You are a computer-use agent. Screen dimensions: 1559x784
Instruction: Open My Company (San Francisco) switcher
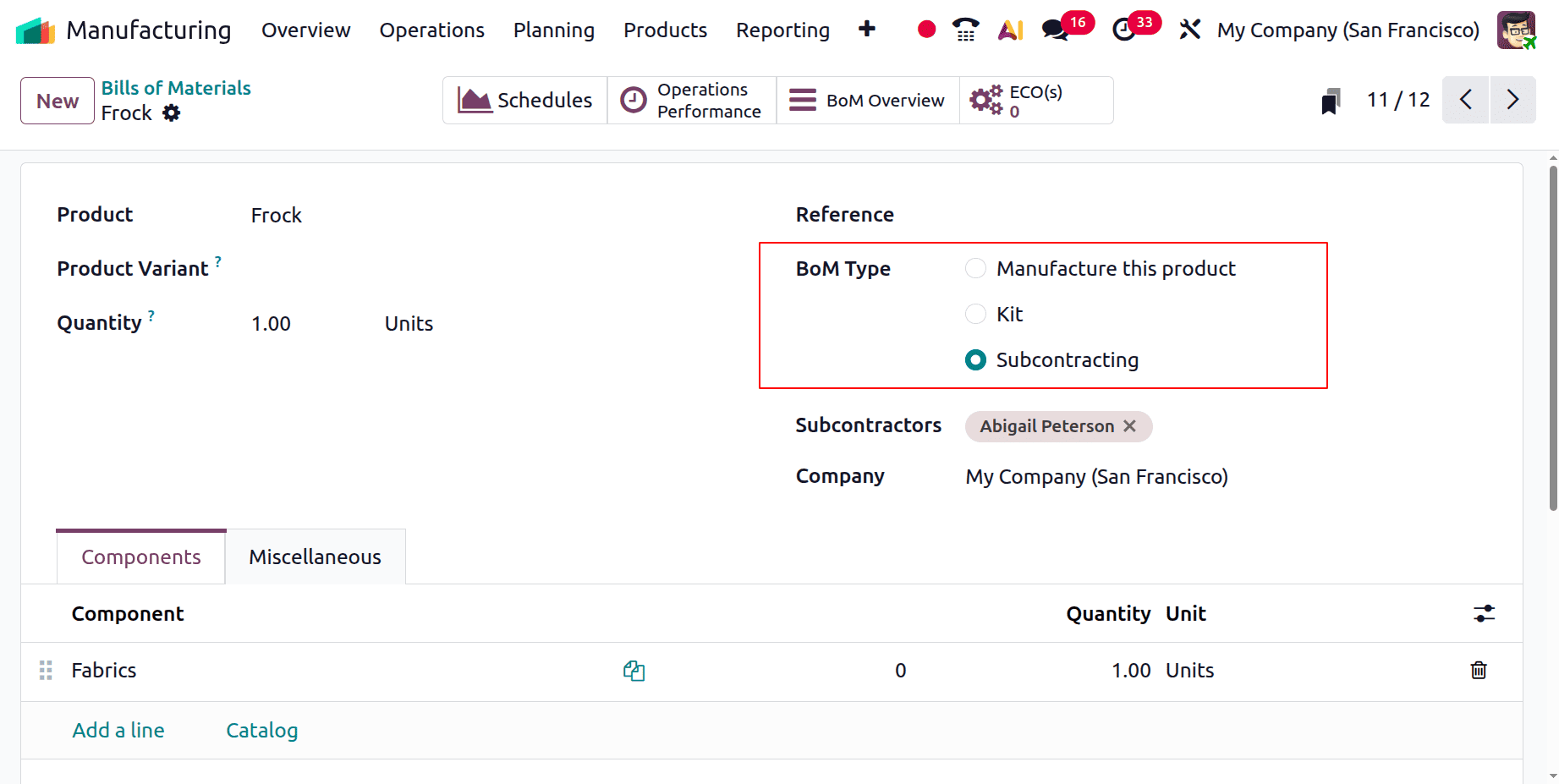(1348, 30)
